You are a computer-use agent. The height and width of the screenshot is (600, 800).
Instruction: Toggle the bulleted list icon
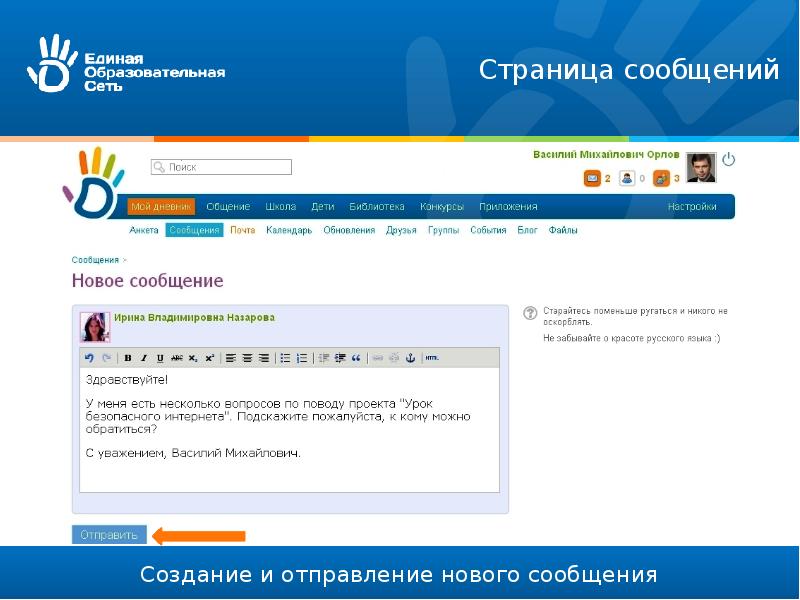(x=285, y=357)
